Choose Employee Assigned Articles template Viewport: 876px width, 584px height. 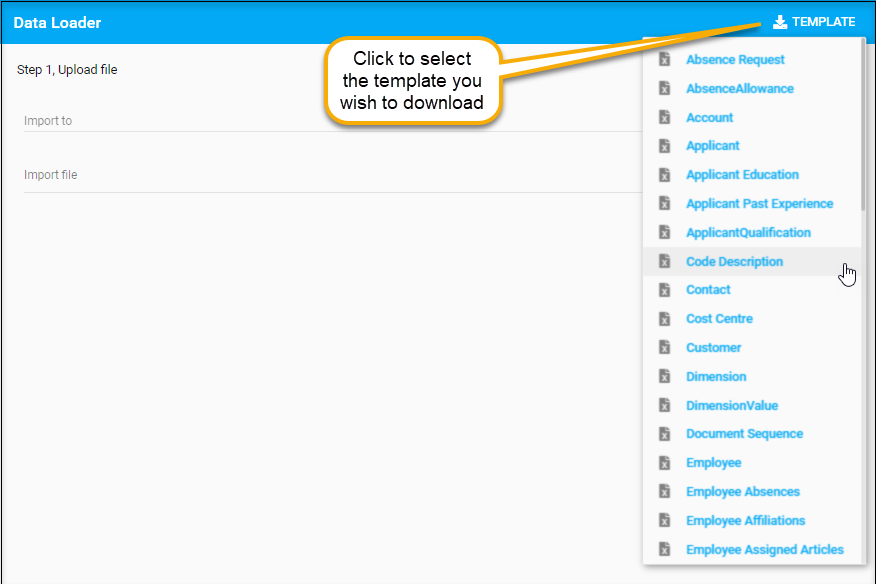coord(764,550)
